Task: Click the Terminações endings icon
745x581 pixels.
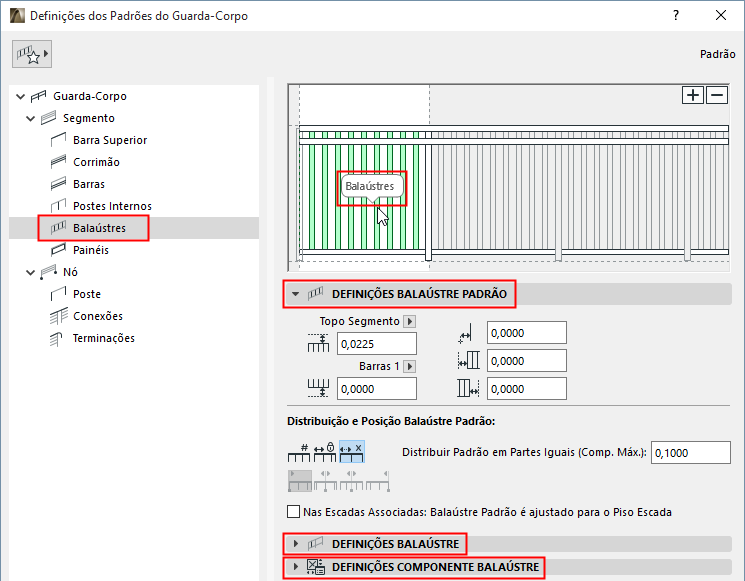Action: [57, 338]
